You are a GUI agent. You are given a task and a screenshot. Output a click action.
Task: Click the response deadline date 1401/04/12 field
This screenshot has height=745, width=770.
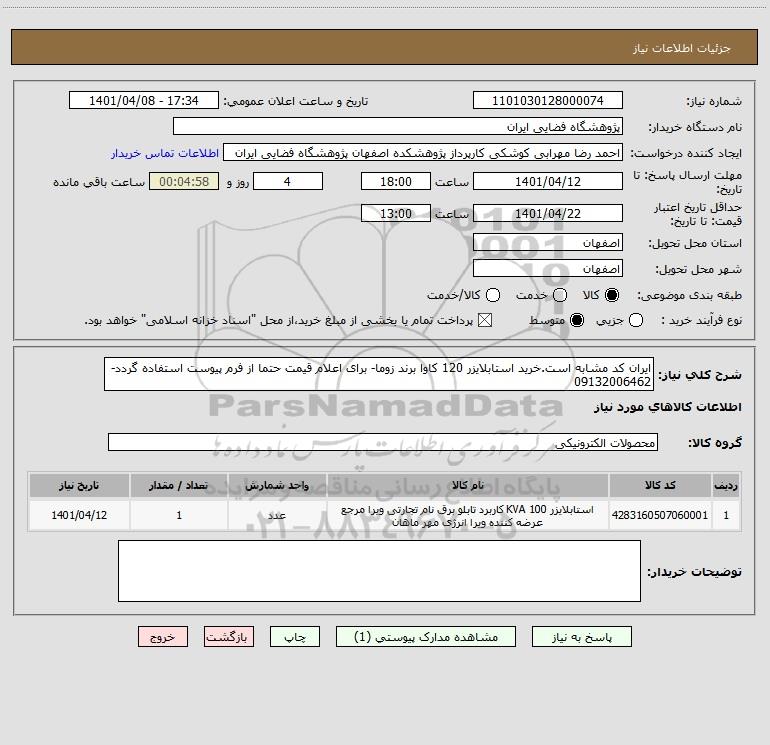pyautogui.click(x=548, y=181)
